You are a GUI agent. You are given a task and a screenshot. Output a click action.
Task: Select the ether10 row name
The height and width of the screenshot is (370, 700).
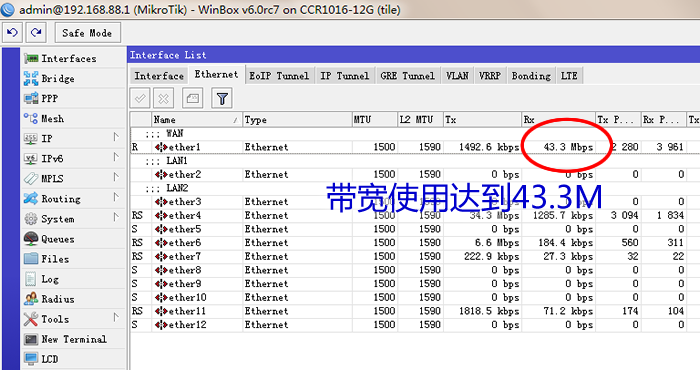pos(188,298)
